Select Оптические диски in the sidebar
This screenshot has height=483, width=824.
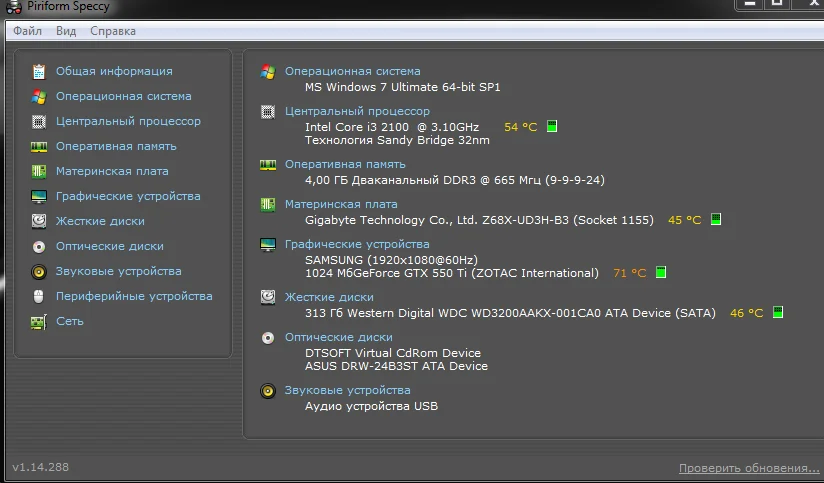[x=110, y=246]
